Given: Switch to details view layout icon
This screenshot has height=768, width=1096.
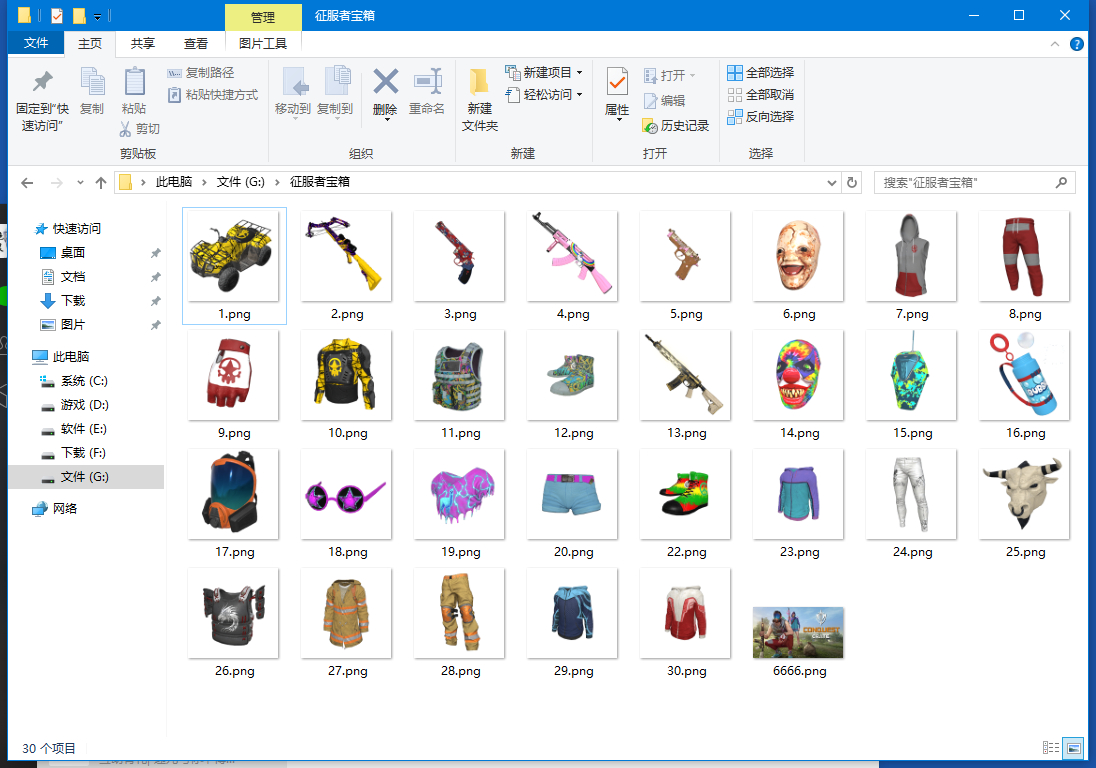Looking at the screenshot, I should click(x=1051, y=748).
